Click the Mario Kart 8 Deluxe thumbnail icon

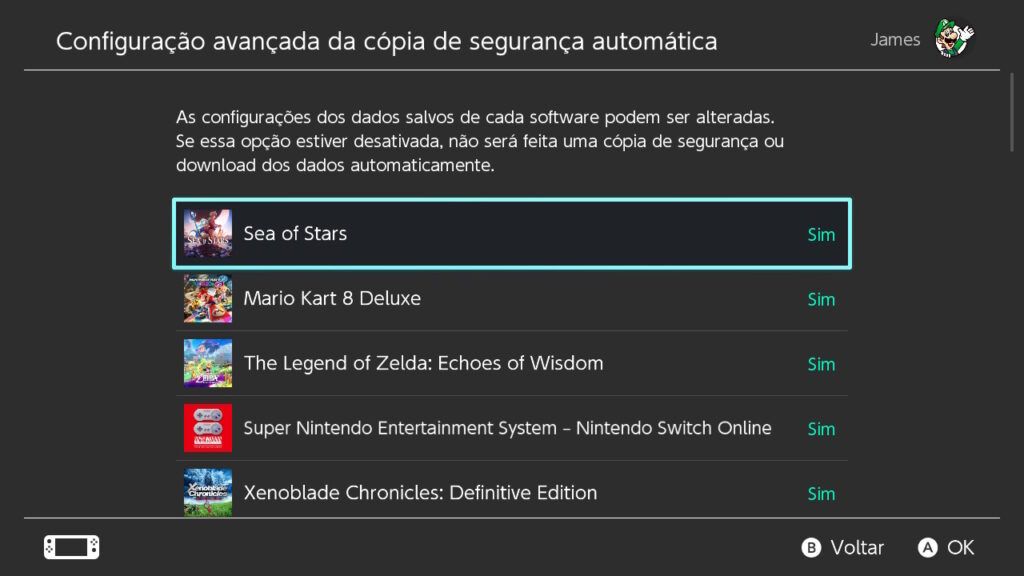pos(207,298)
